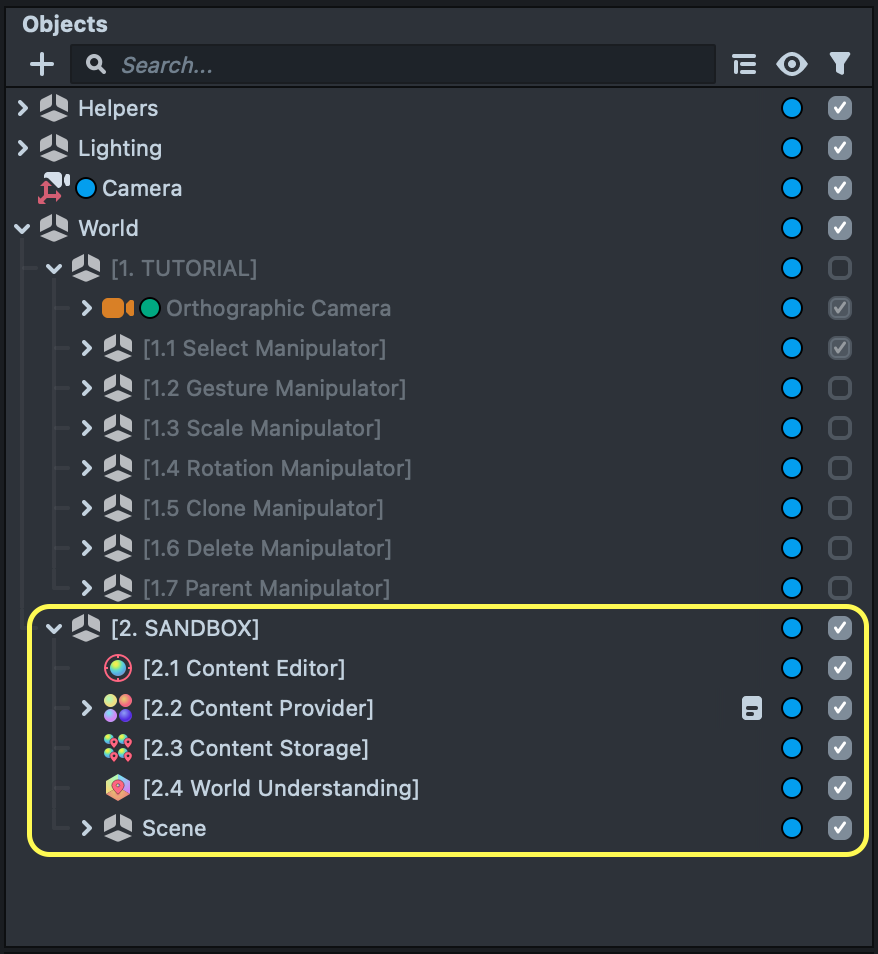This screenshot has width=878, height=954.
Task: Open the funnel filter icon
Action: [x=840, y=65]
